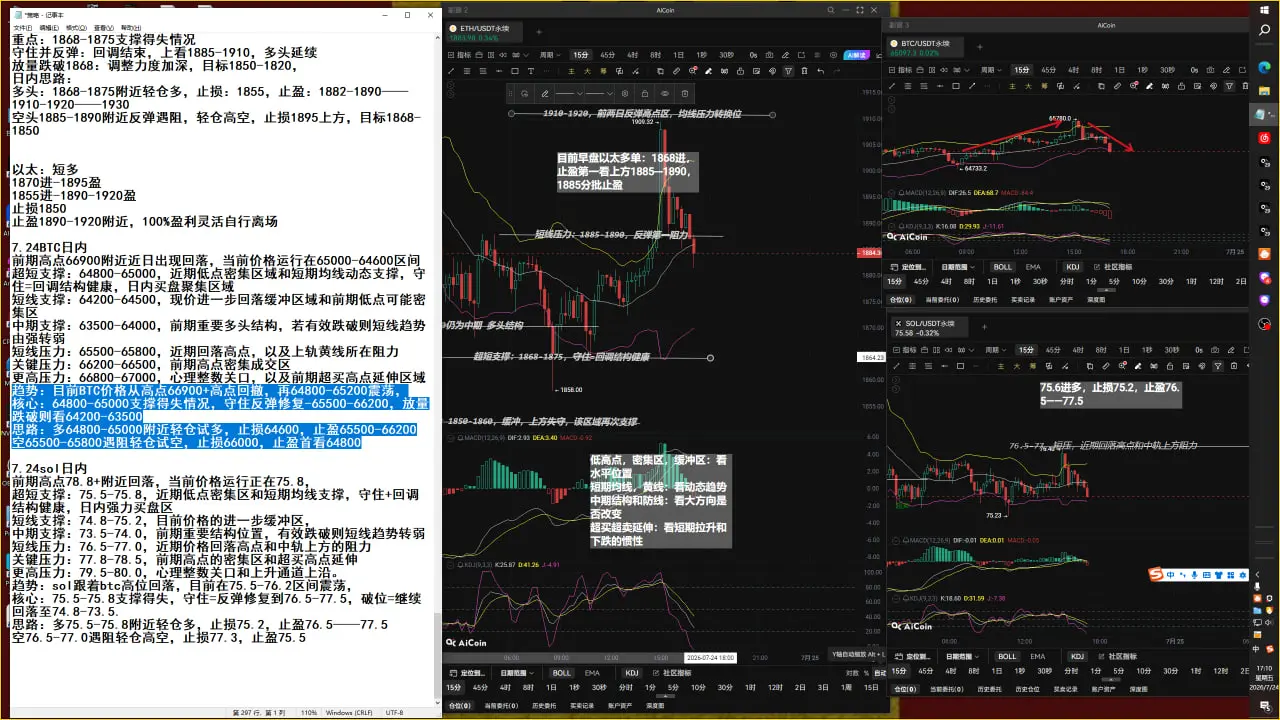
Task: Click the funnel filter icon in BTC window toolbar
Action: click(x=1229, y=86)
